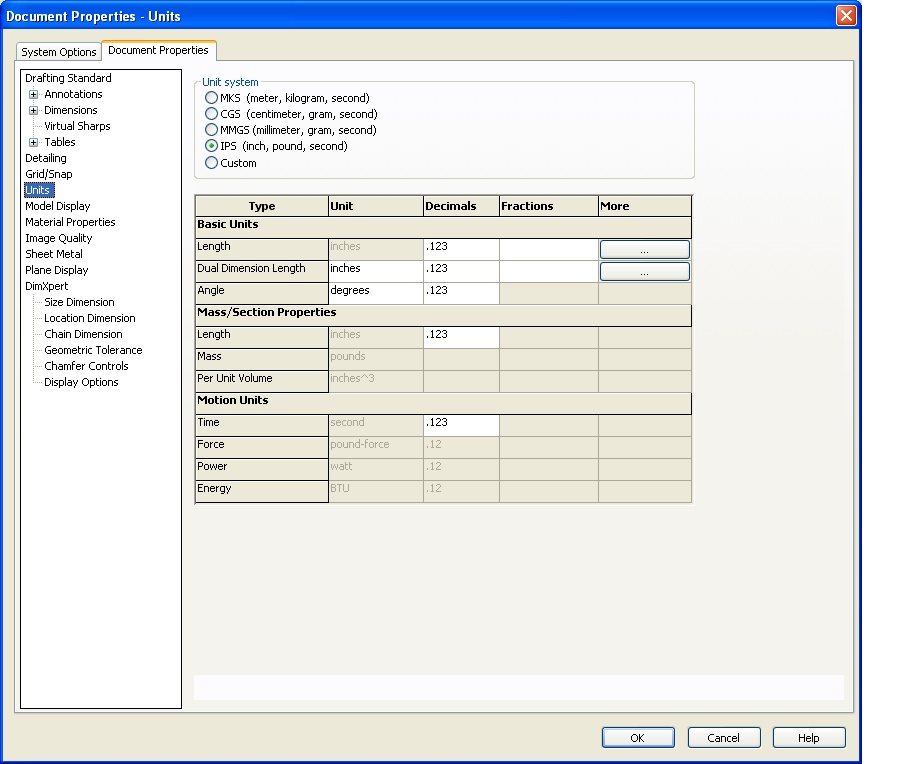924x764 pixels.
Task: Click the Dual Dimension Length unit cell
Action: pyautogui.click(x=376, y=271)
